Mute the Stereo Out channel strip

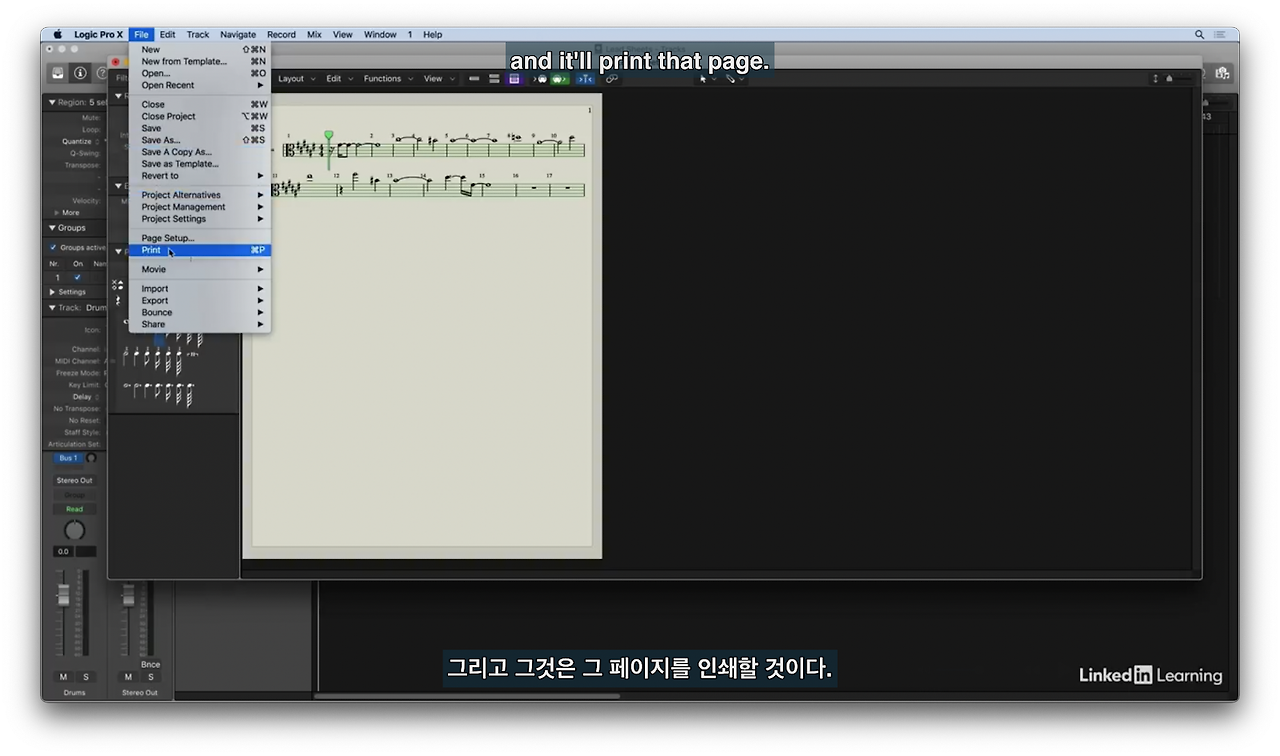128,677
